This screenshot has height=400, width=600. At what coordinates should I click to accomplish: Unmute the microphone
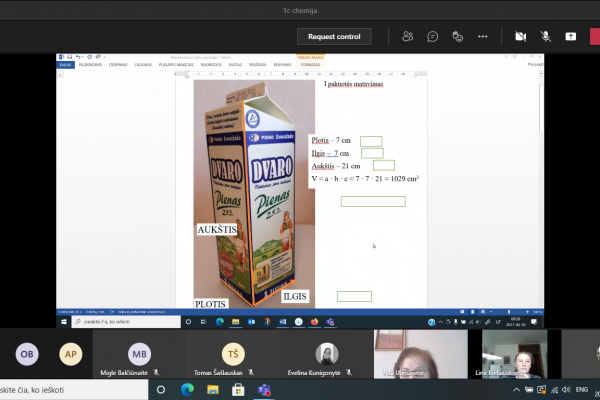546,37
